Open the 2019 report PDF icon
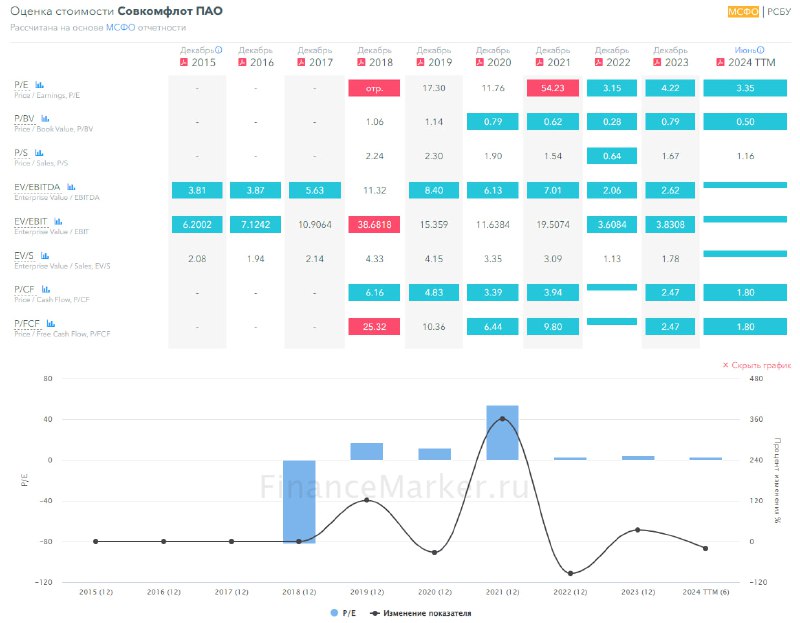This screenshot has height=623, width=800. [x=420, y=62]
